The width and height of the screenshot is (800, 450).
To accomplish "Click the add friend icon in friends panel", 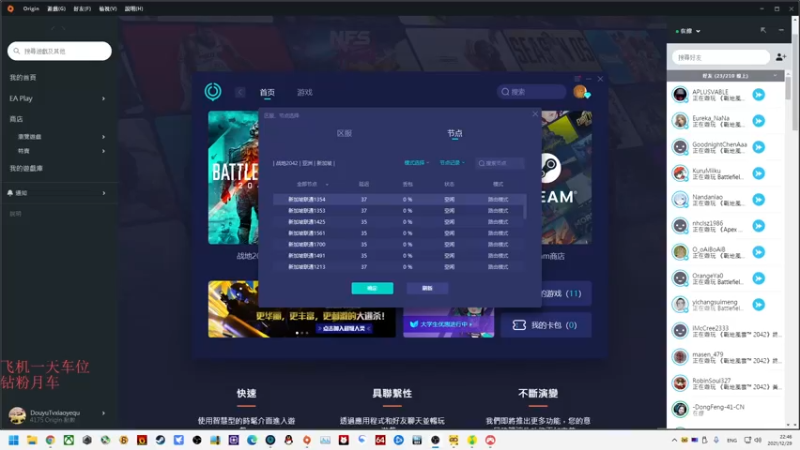I will (x=781, y=57).
